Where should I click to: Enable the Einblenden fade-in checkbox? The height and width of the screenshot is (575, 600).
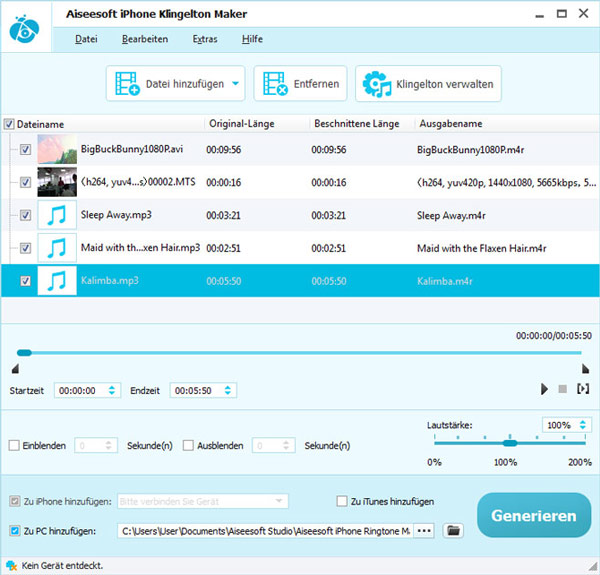point(14,445)
